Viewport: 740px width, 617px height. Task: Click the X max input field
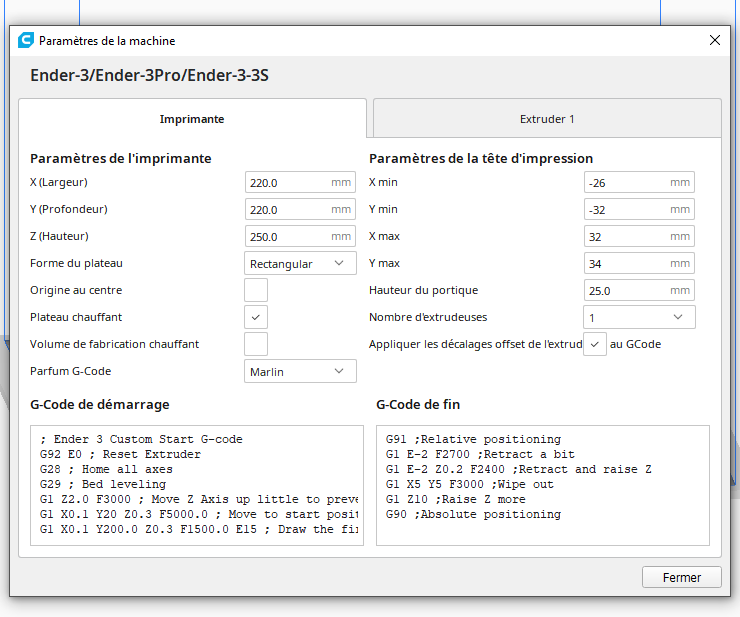(639, 236)
